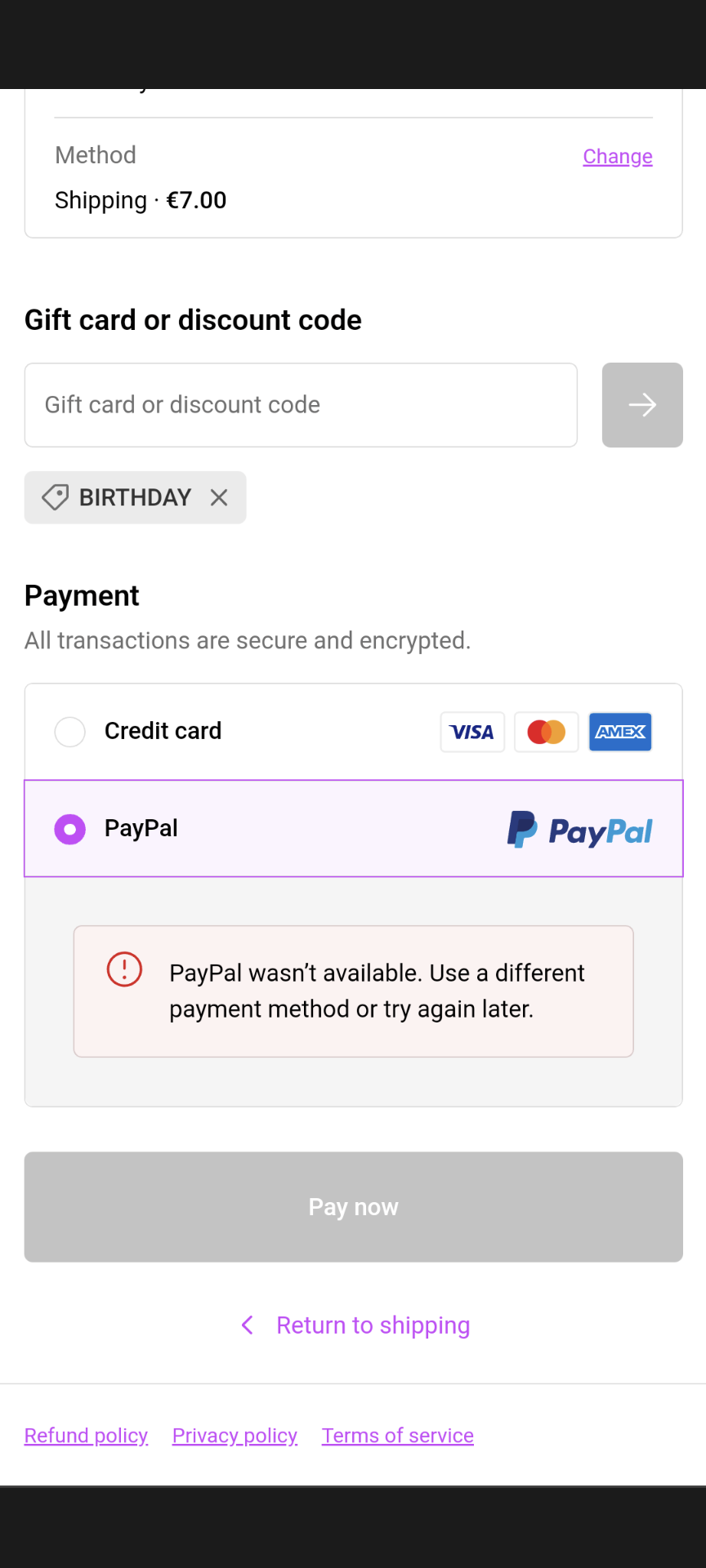Viewport: 706px width, 1568px height.
Task: Change the shipping method
Action: click(x=617, y=156)
